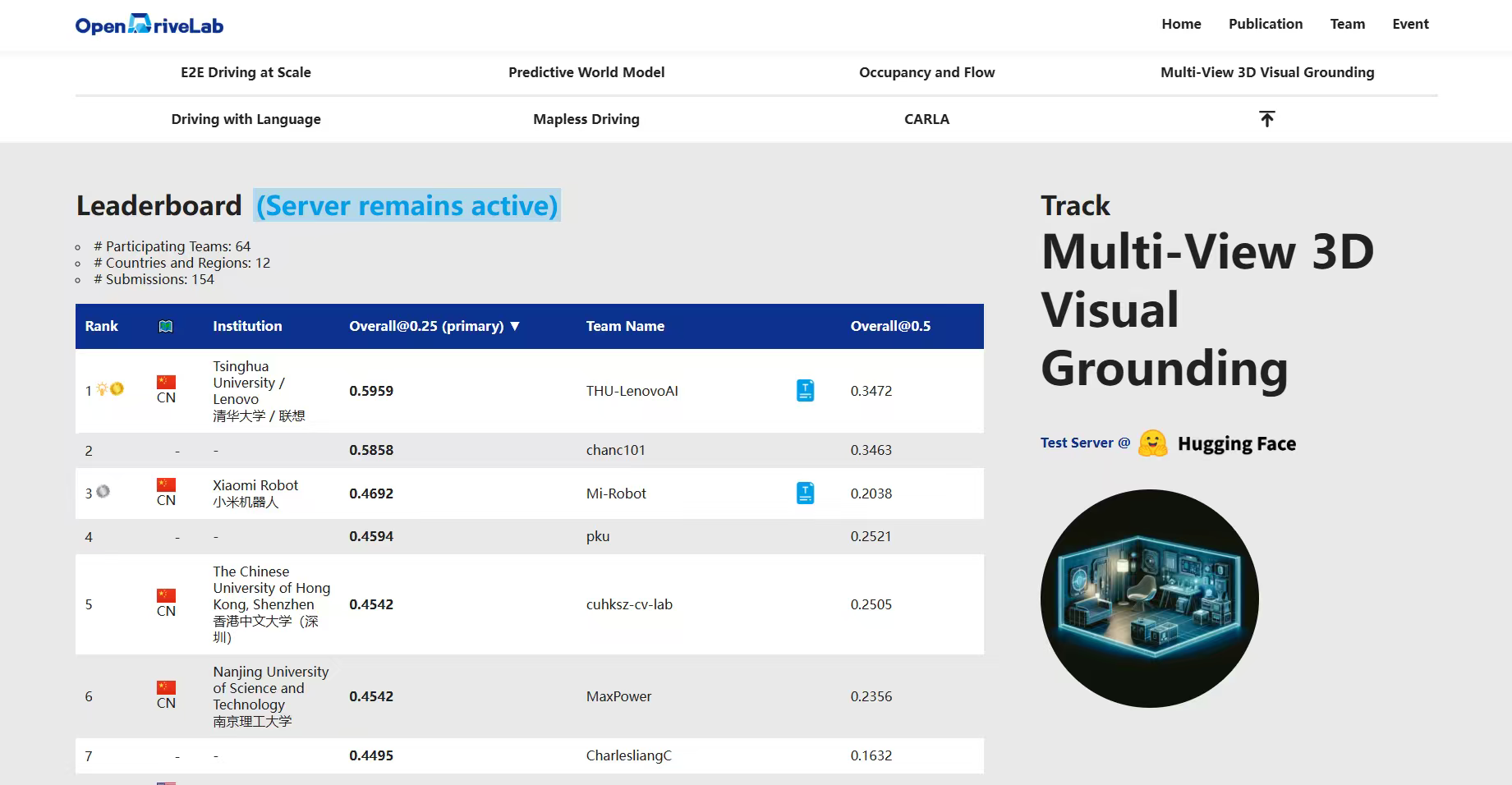Go to Home page
The image size is (1512, 785).
[1181, 24]
